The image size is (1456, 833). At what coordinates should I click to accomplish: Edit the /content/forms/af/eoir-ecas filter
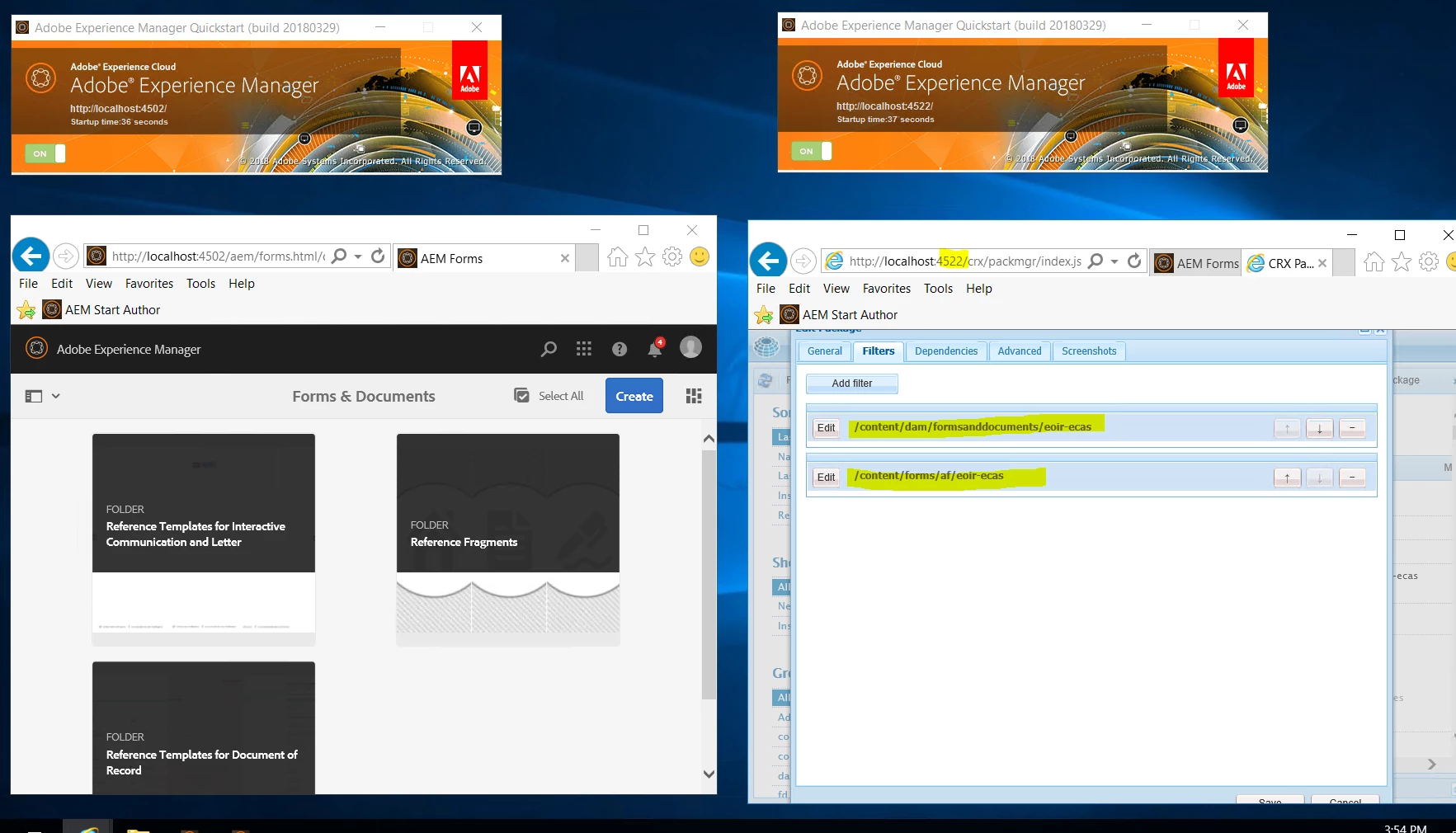pyautogui.click(x=827, y=478)
